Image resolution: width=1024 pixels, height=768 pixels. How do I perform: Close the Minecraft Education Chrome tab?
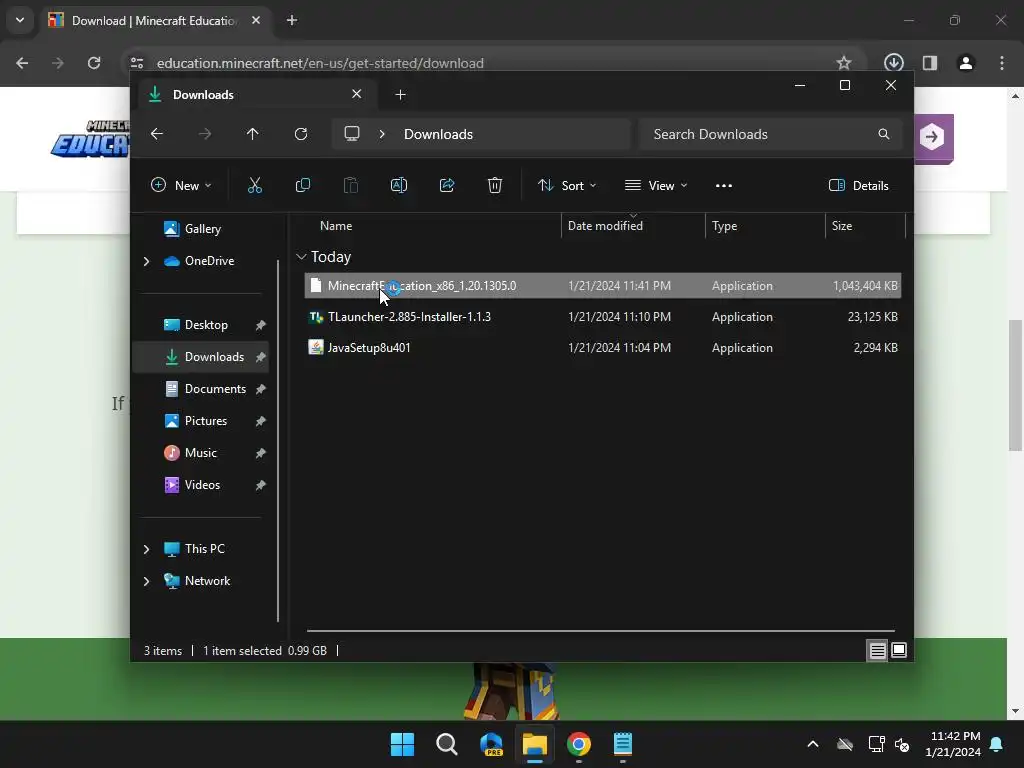(x=256, y=20)
